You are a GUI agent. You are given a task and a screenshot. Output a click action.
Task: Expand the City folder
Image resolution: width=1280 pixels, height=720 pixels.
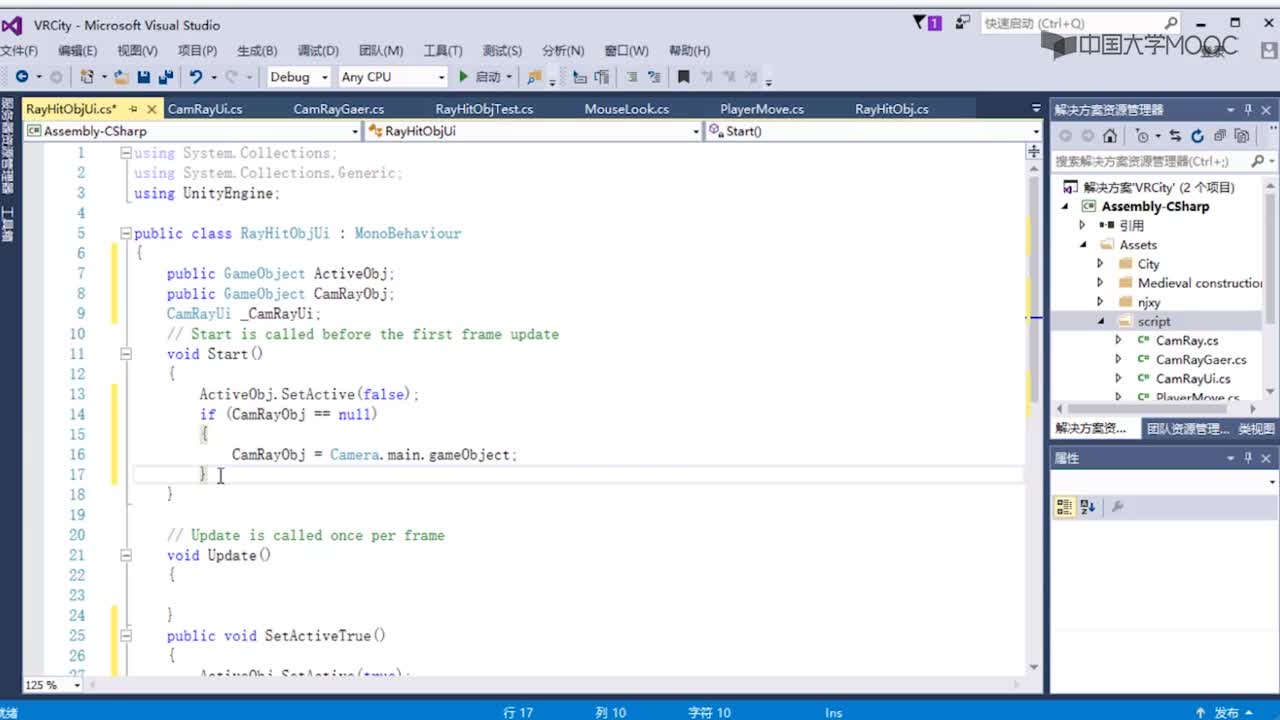pyautogui.click(x=1100, y=264)
